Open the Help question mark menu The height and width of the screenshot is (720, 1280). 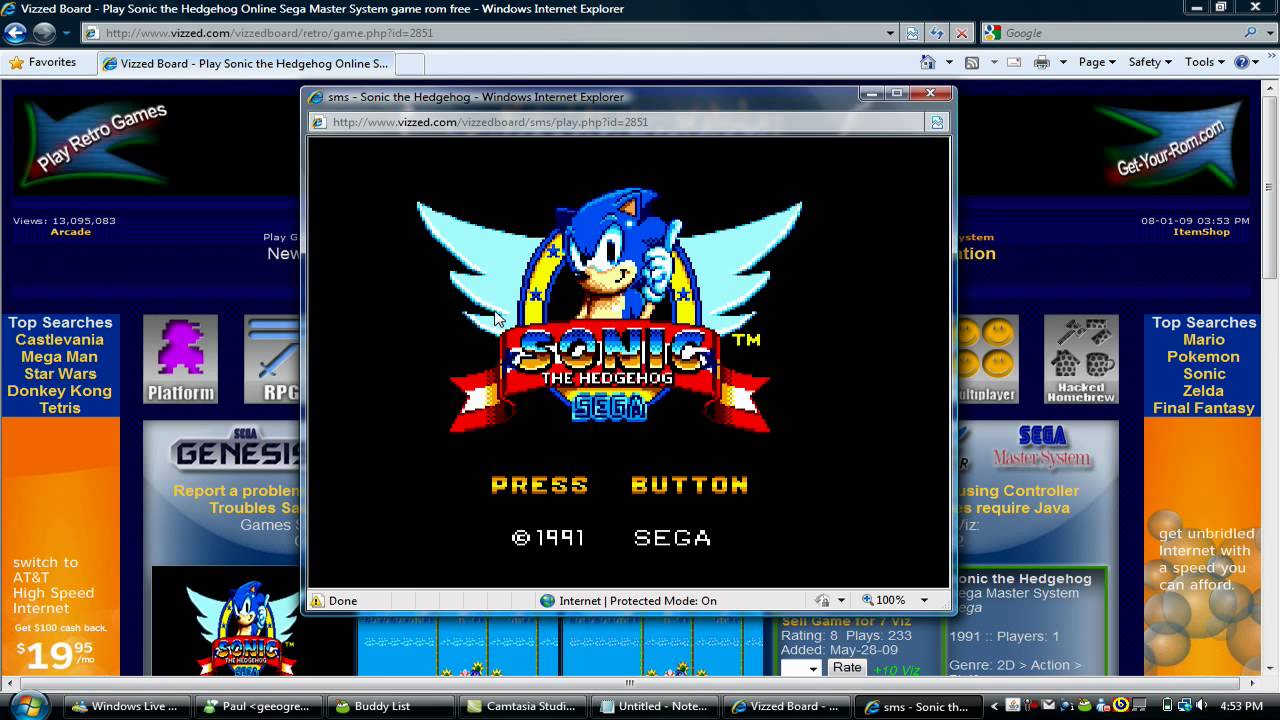click(1246, 62)
